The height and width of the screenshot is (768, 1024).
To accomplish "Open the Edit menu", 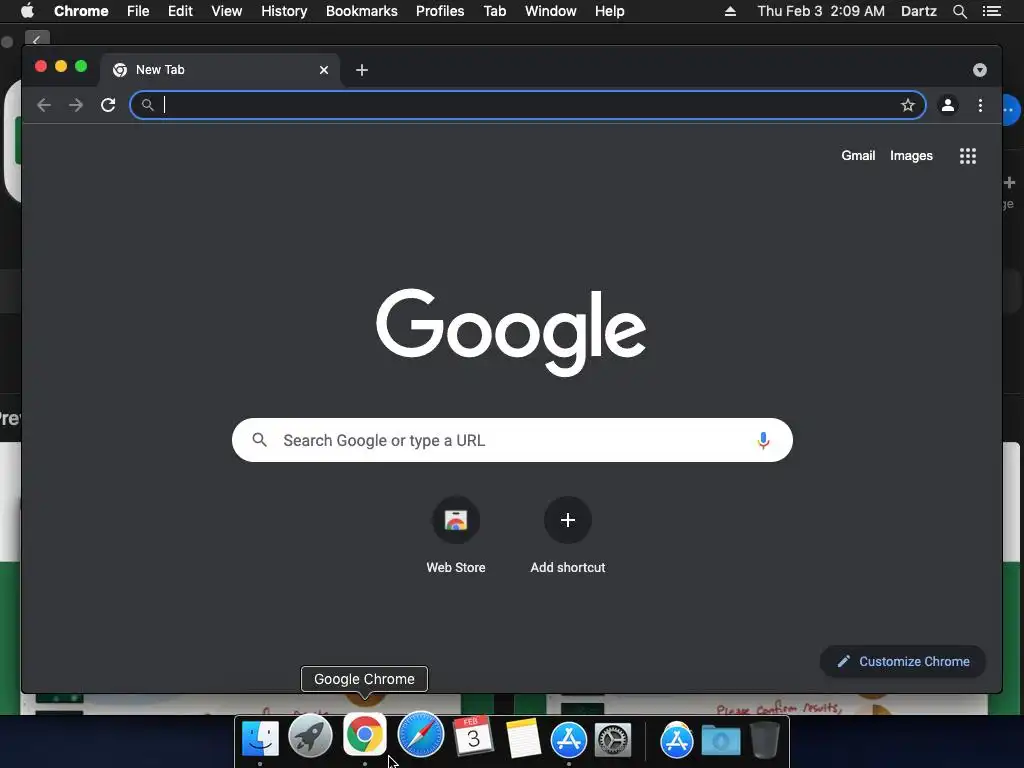I will 180,11.
